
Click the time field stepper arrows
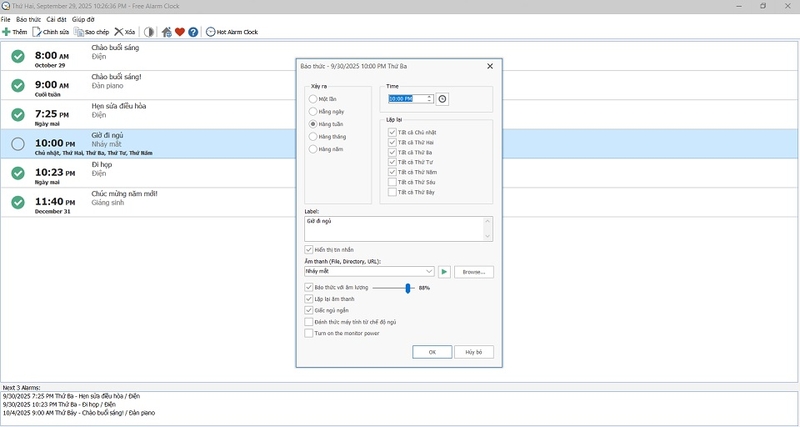(430, 99)
